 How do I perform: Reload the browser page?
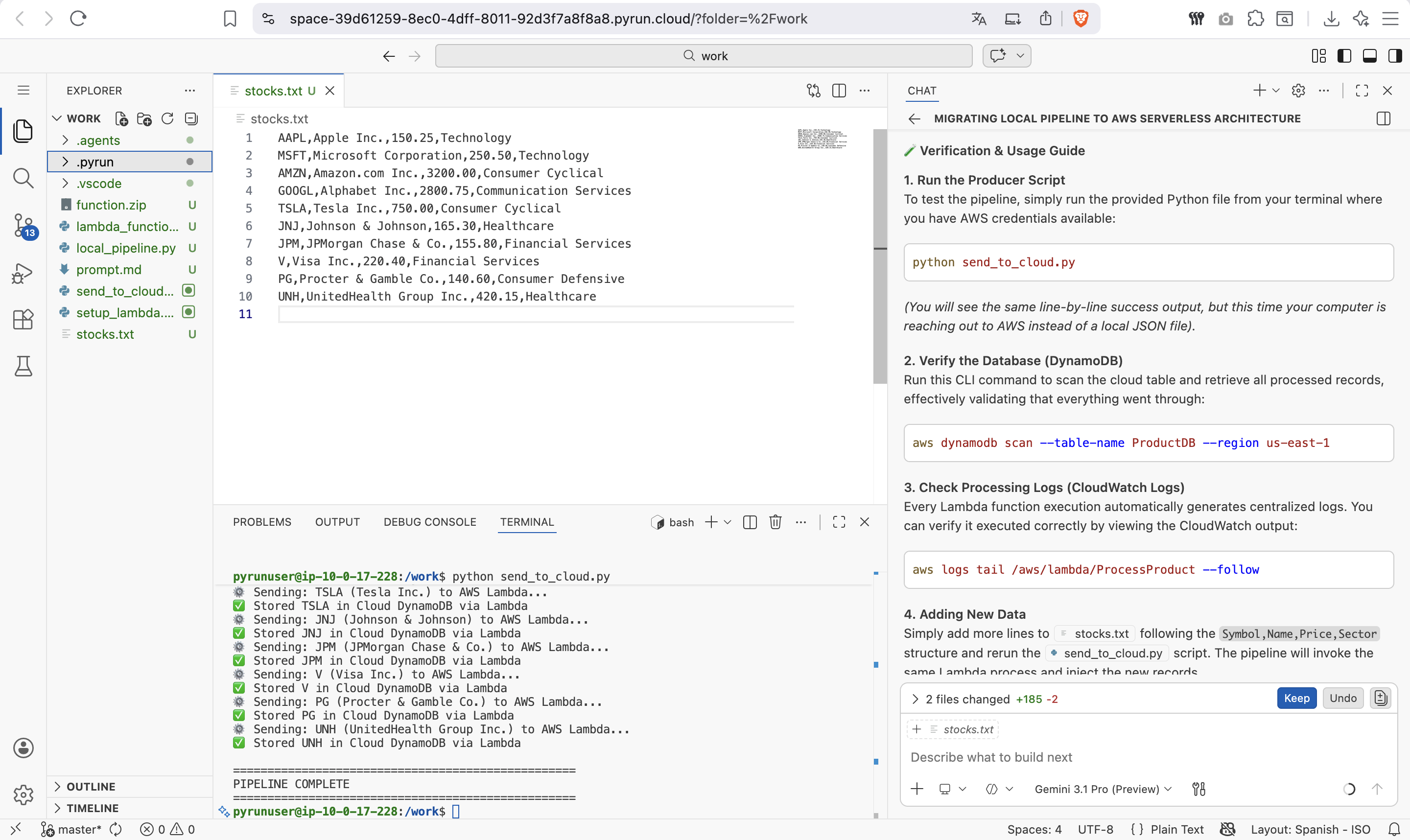tap(78, 19)
